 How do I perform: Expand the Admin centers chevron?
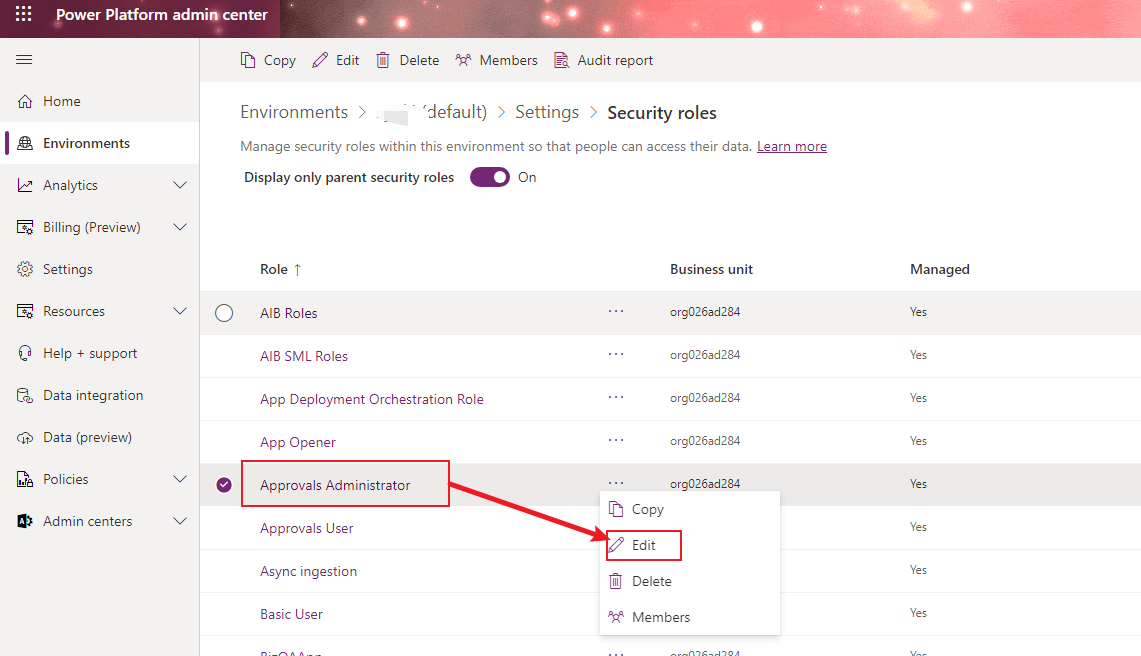coord(180,521)
